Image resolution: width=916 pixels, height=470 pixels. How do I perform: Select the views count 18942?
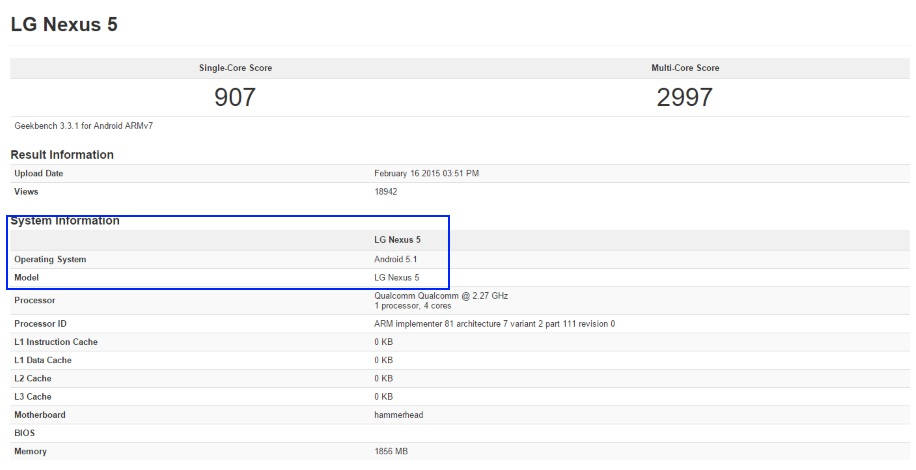[386, 192]
